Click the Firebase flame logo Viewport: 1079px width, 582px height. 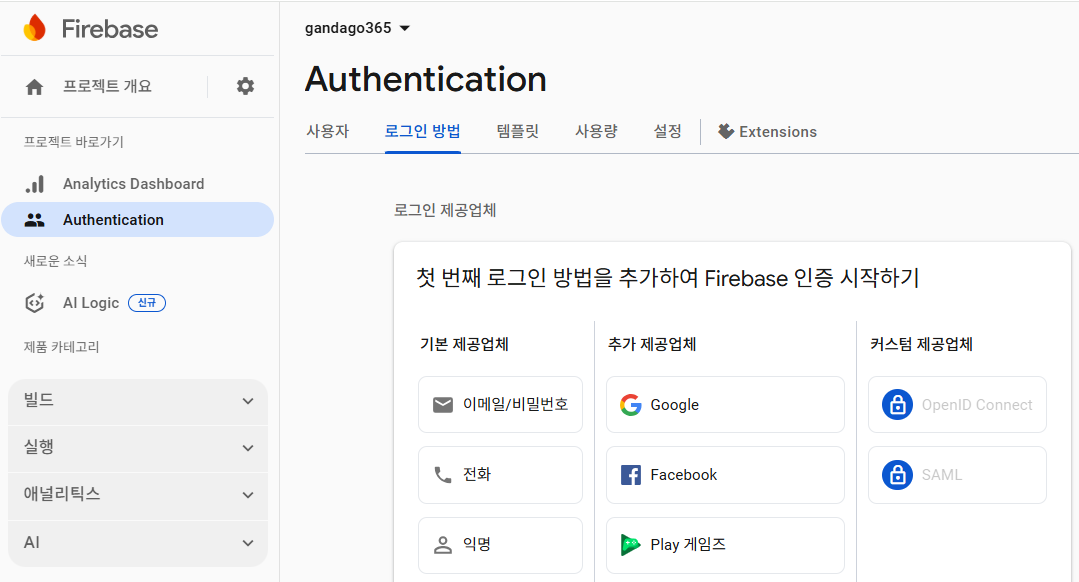coord(34,28)
